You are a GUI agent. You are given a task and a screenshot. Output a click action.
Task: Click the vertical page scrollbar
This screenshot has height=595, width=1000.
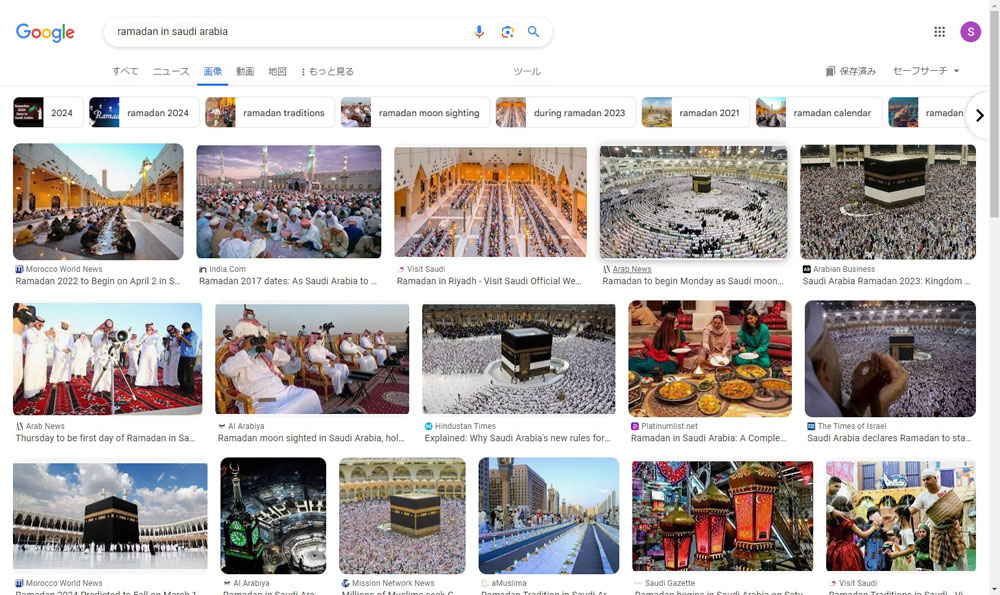994,297
